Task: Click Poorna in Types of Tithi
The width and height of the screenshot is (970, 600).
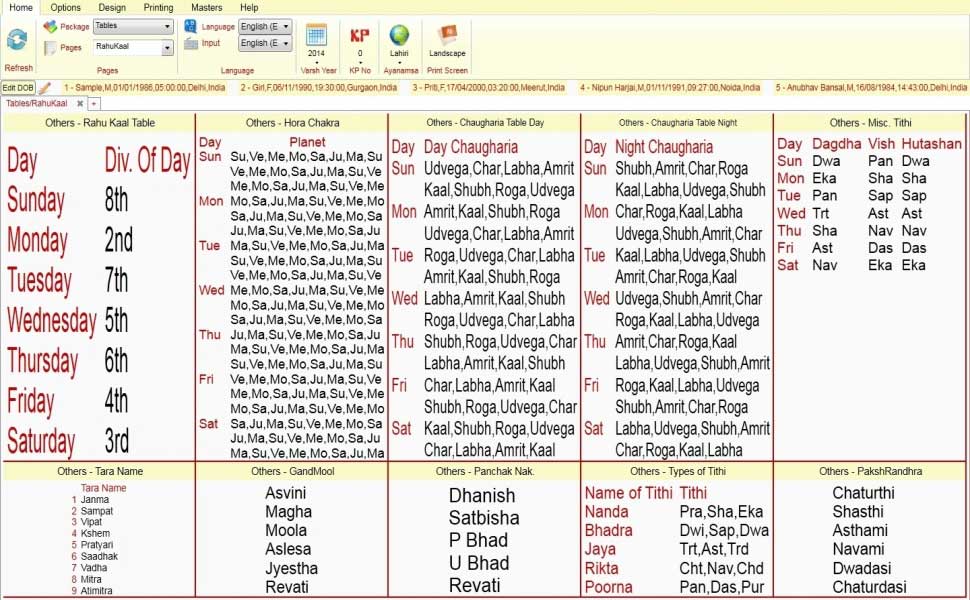Action: [x=609, y=587]
